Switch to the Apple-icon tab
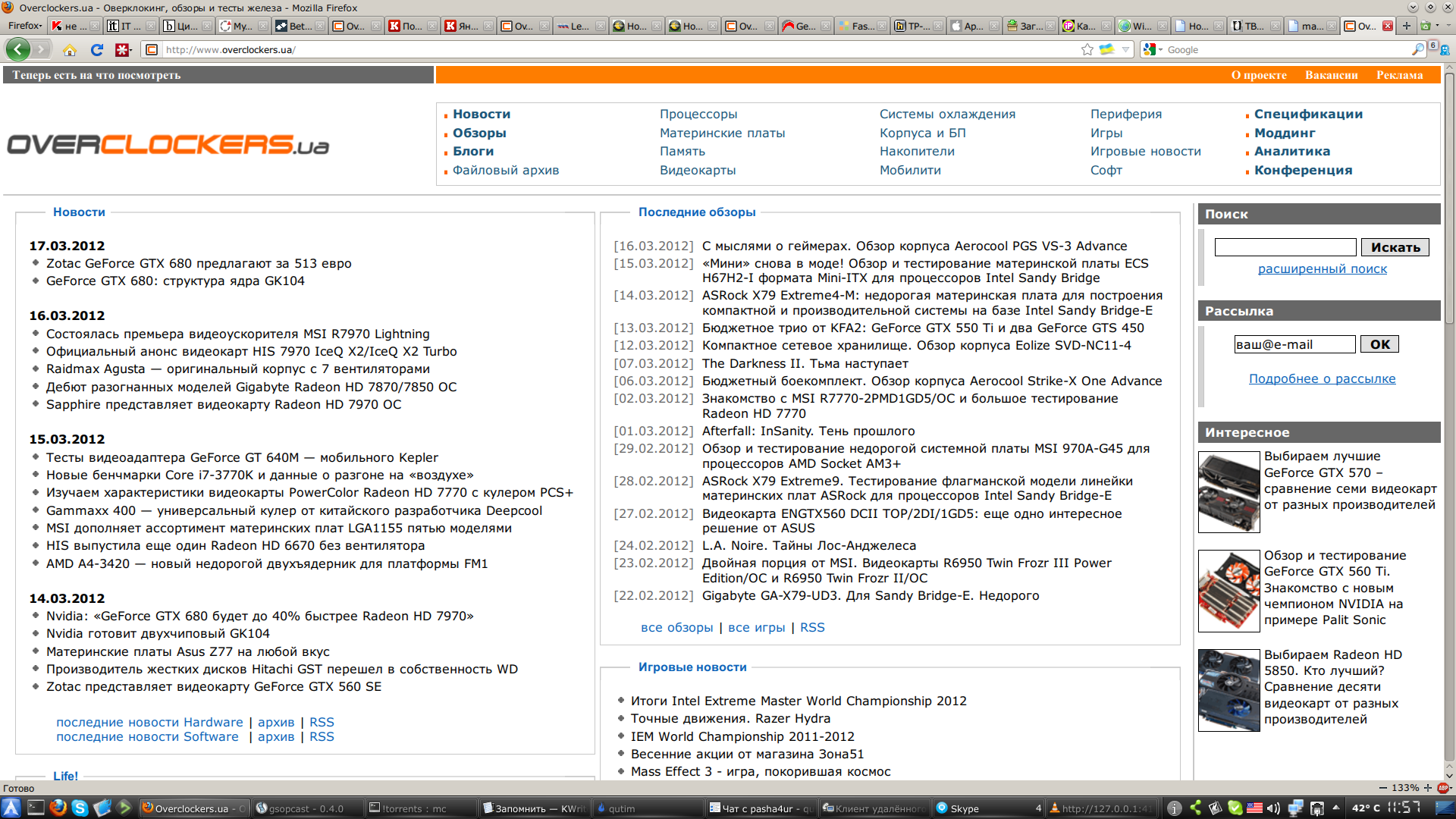Screen dimensions: 1456x819 (x=967, y=26)
